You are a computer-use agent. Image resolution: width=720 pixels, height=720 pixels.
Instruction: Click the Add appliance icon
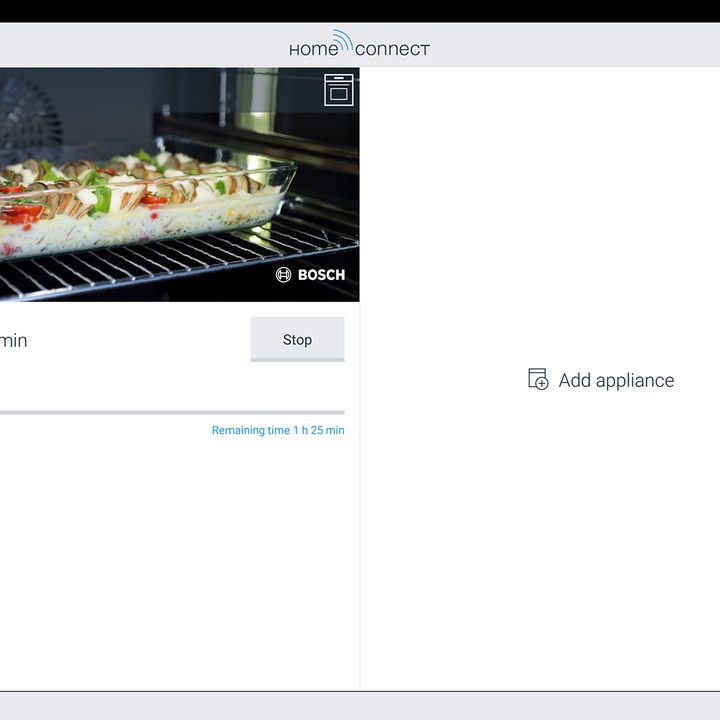(538, 379)
